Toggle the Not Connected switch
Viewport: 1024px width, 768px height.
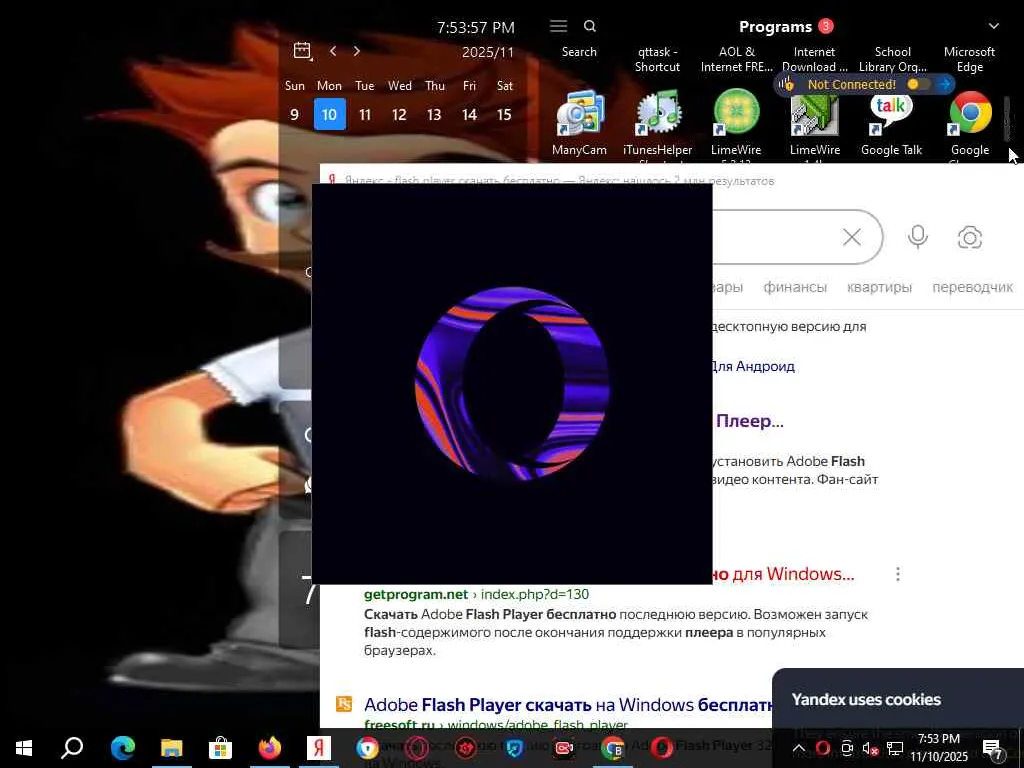(x=919, y=84)
